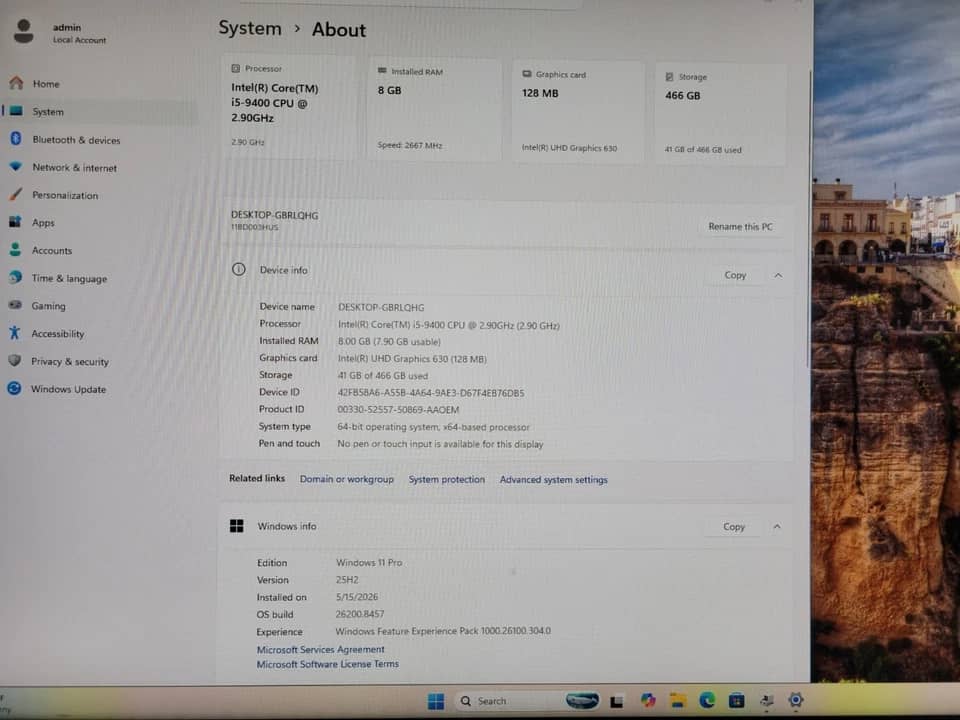Launch Microsoft Edge from the taskbar
This screenshot has height=720, width=960.
[x=707, y=700]
